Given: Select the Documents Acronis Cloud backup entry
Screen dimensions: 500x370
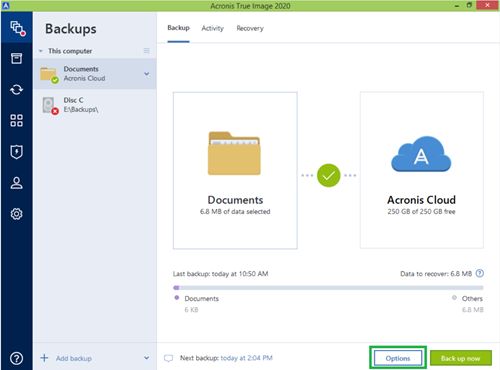Looking at the screenshot, I should (95, 74).
